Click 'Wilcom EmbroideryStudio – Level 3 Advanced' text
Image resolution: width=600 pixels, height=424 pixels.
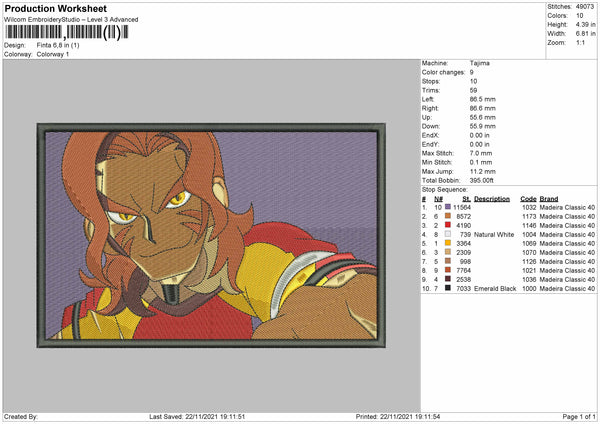coord(71,20)
